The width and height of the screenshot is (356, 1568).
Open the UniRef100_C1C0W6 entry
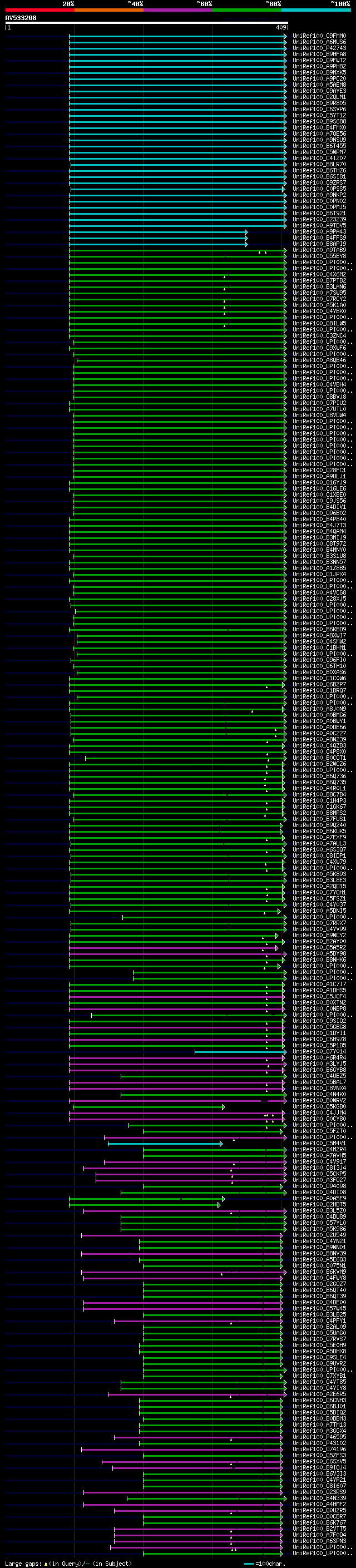pyautogui.click(x=319, y=678)
